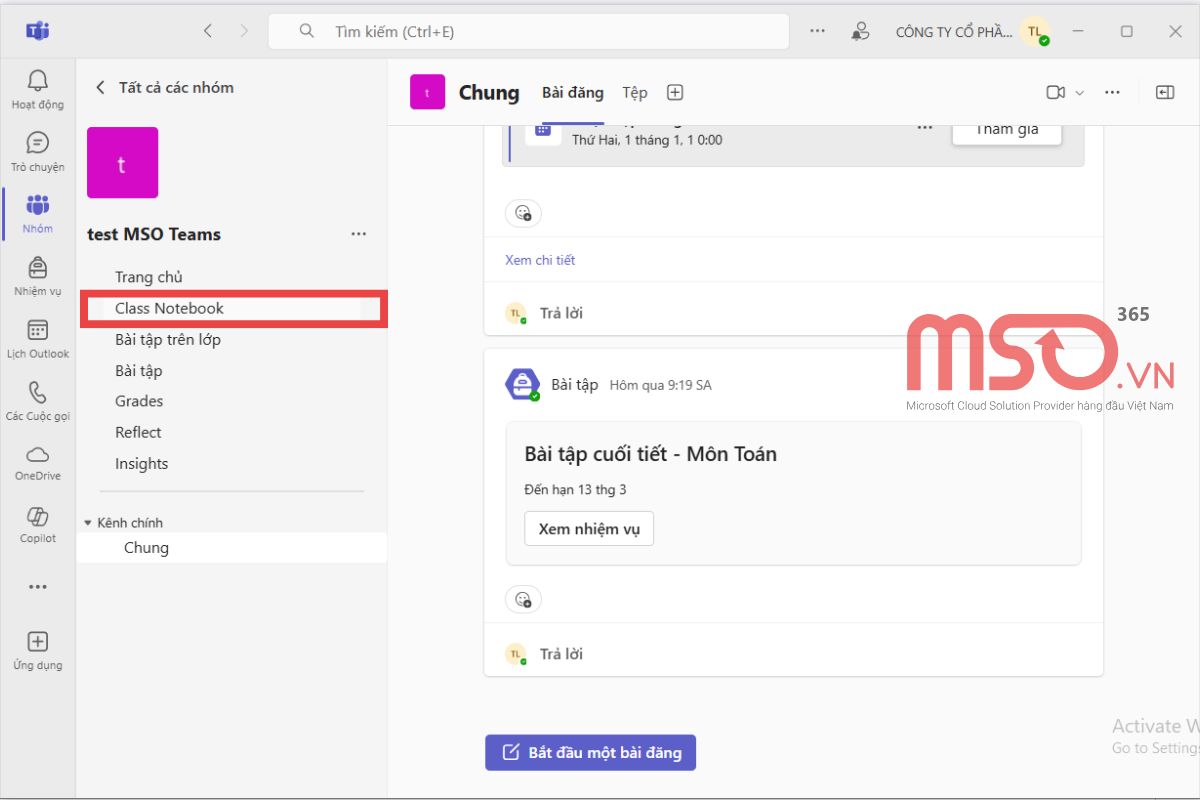Image resolution: width=1200 pixels, height=800 pixels.
Task: Click Bài tập cuối tiết - Môn Toán title
Action: click(x=650, y=453)
